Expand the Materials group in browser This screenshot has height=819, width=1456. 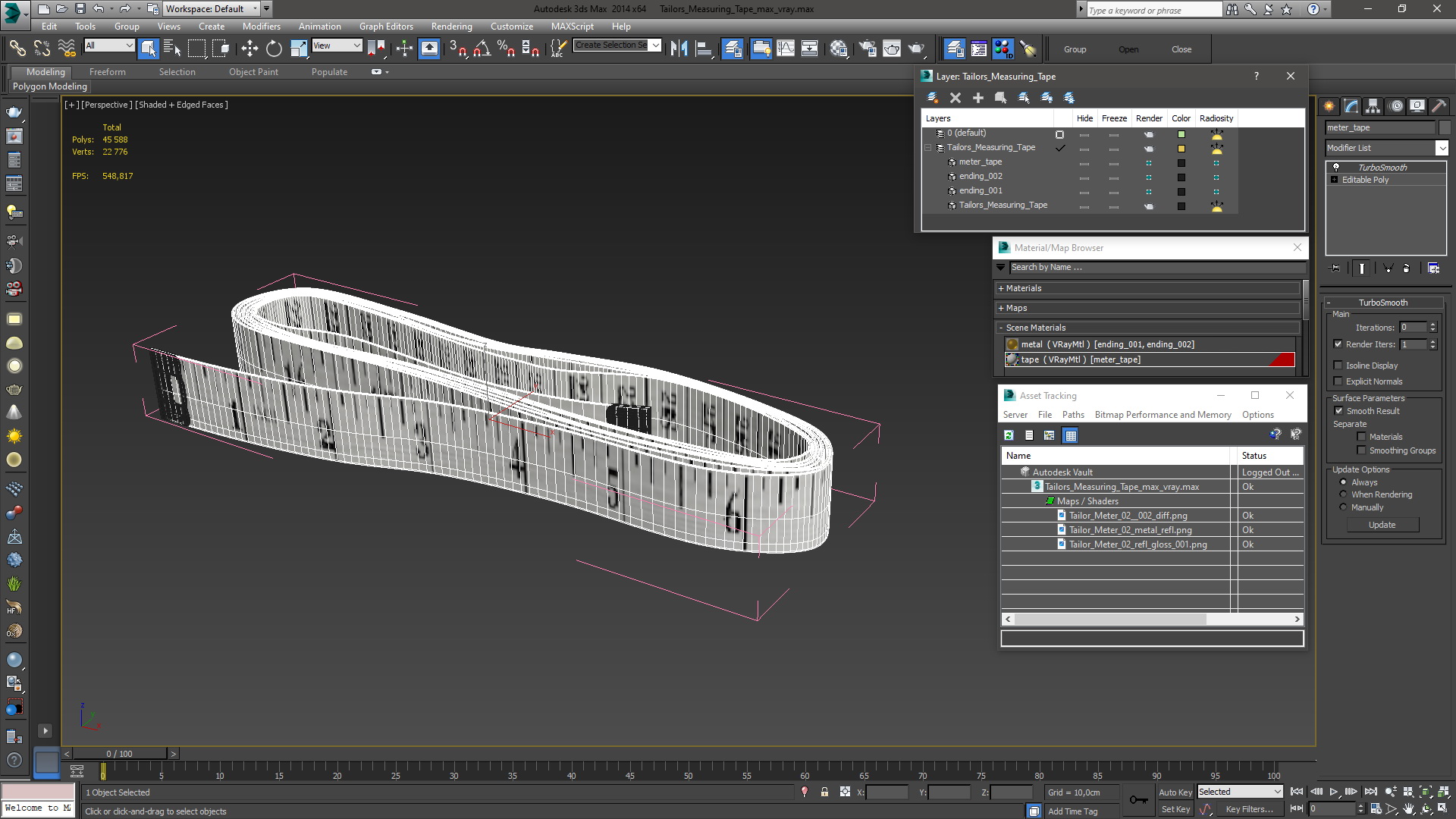pyautogui.click(x=1147, y=288)
